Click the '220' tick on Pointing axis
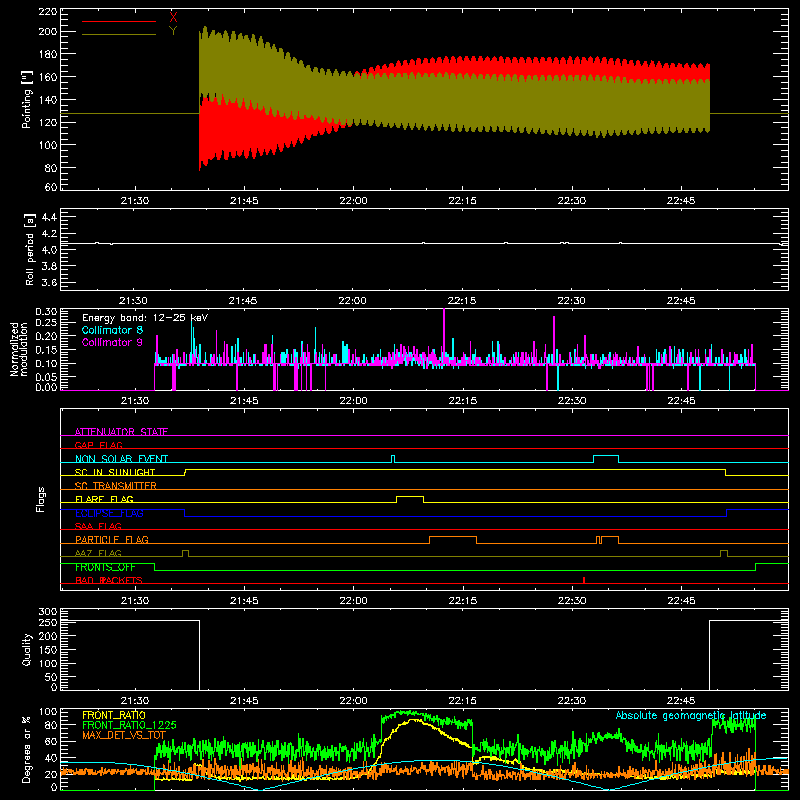 pos(47,12)
